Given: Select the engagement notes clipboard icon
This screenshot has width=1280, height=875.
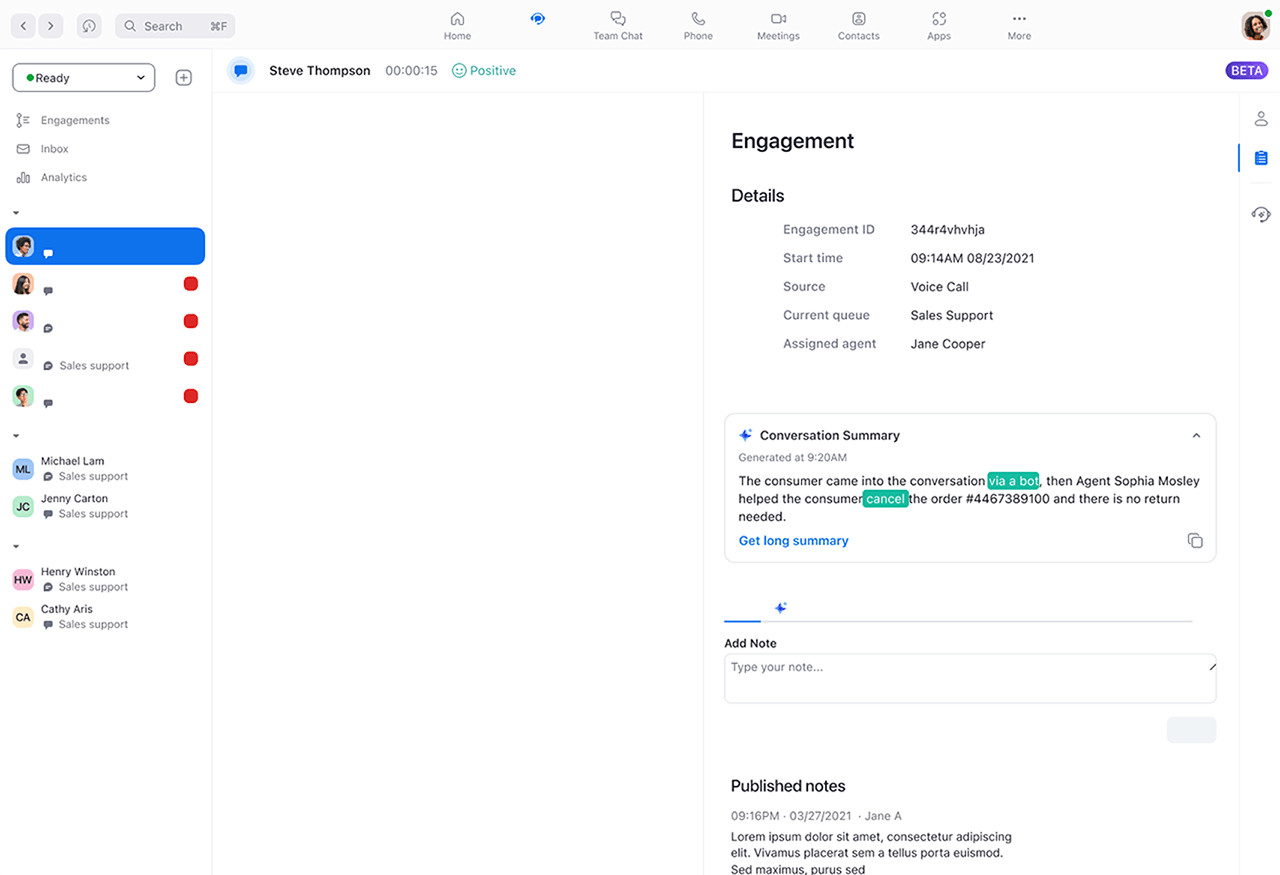Looking at the screenshot, I should 1261,158.
